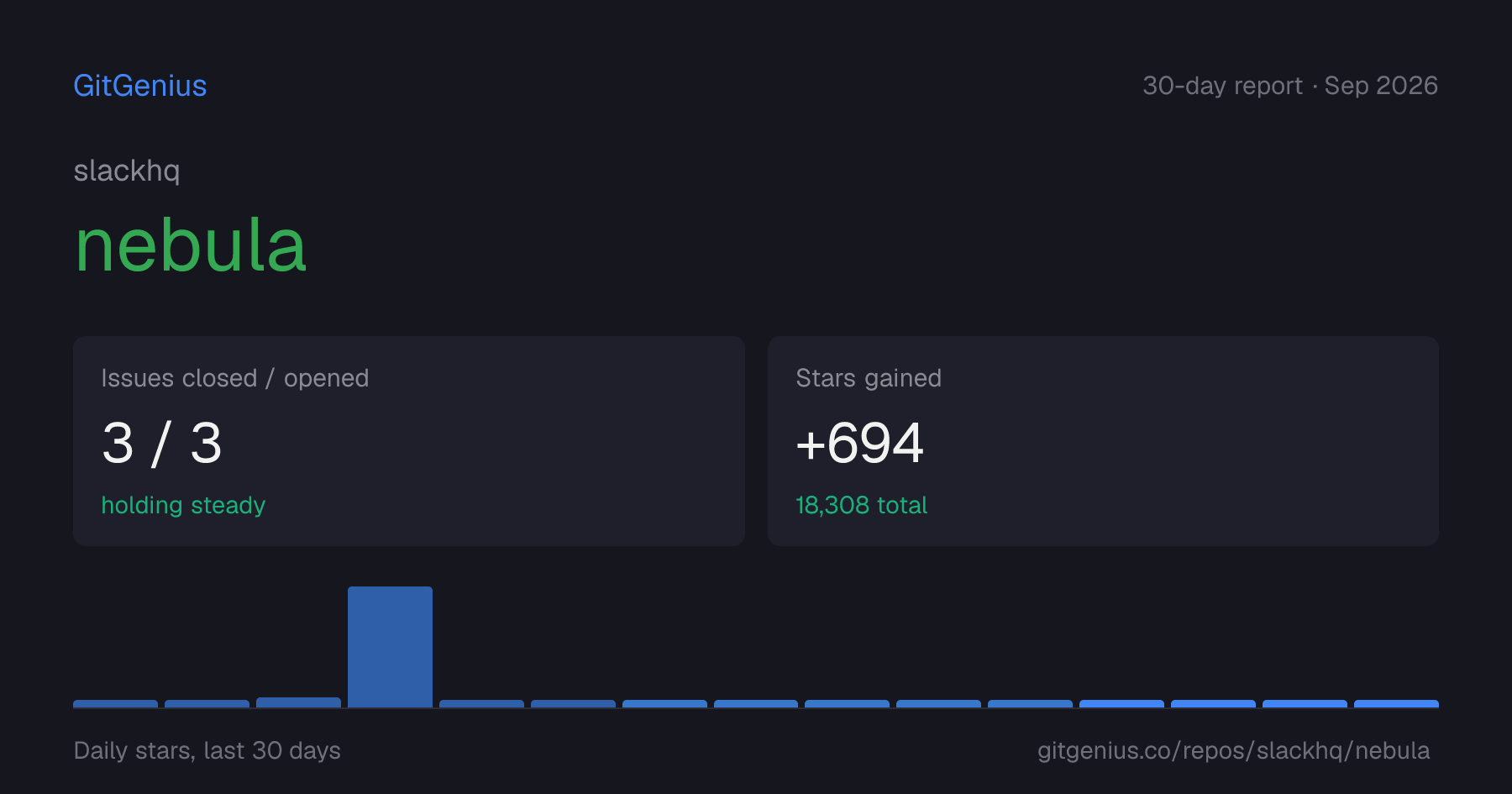Screen dimensions: 1512x794
Task: Click the 30-day report Sep 2026 label
Action: (x=1290, y=86)
